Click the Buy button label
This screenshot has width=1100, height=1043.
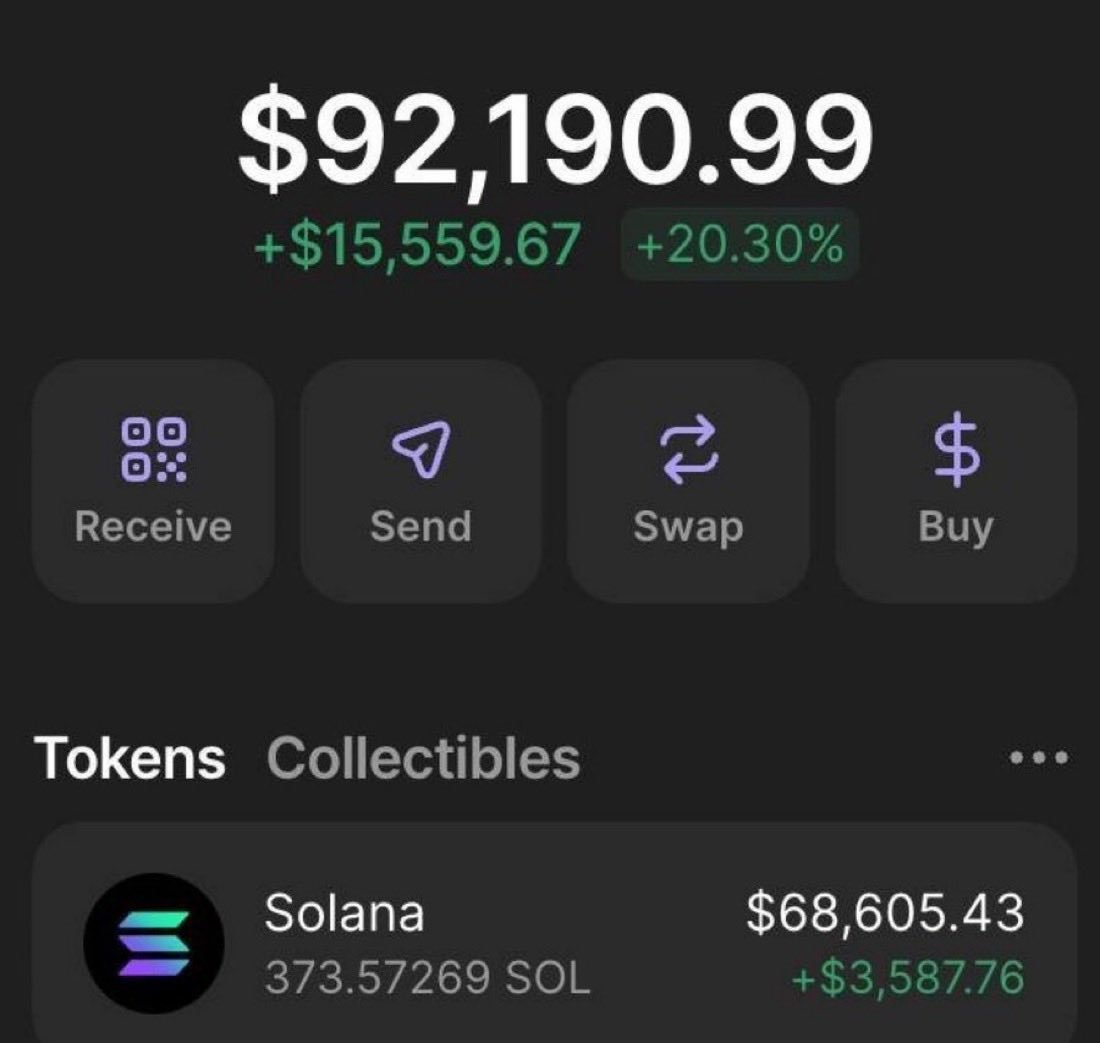coord(956,527)
